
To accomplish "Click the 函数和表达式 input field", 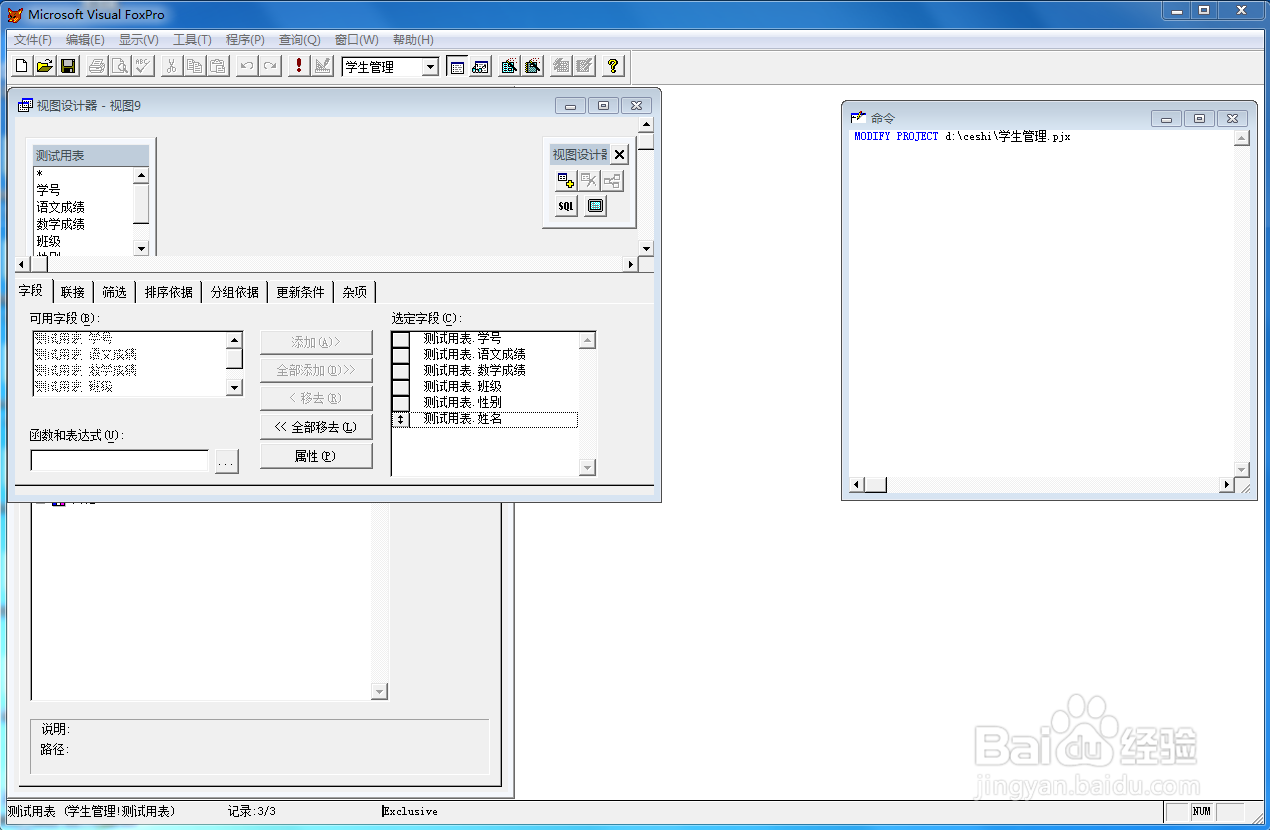I will point(120,461).
